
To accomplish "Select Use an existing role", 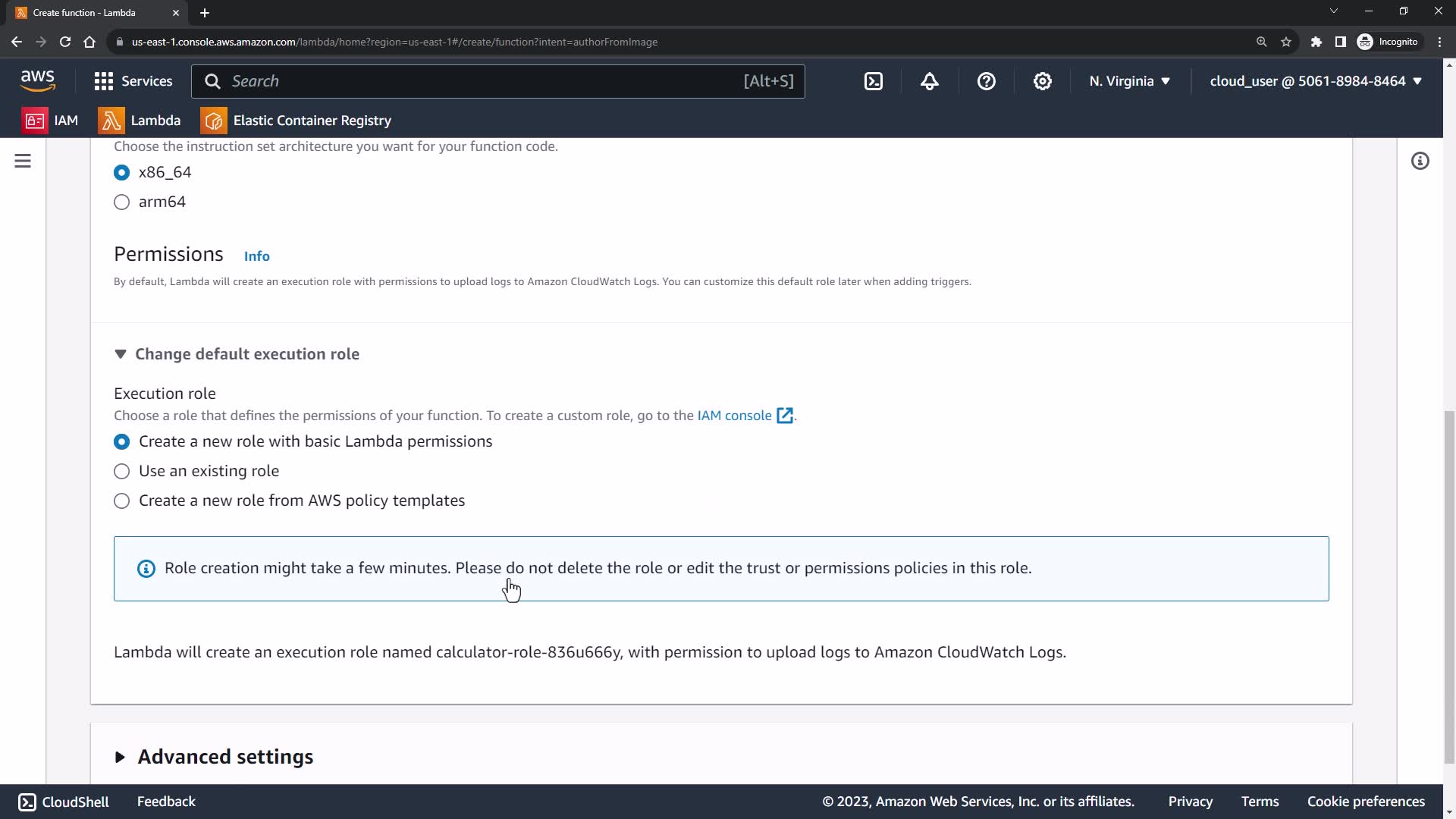I will 121,471.
